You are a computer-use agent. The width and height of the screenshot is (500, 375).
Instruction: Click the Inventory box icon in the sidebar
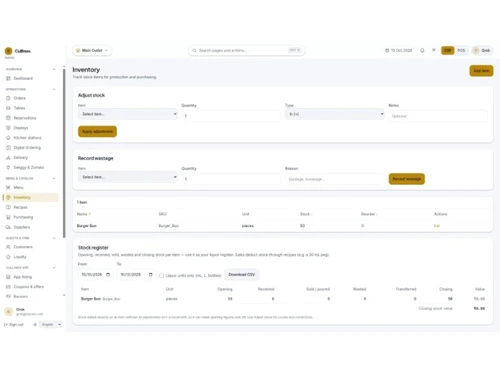8,197
